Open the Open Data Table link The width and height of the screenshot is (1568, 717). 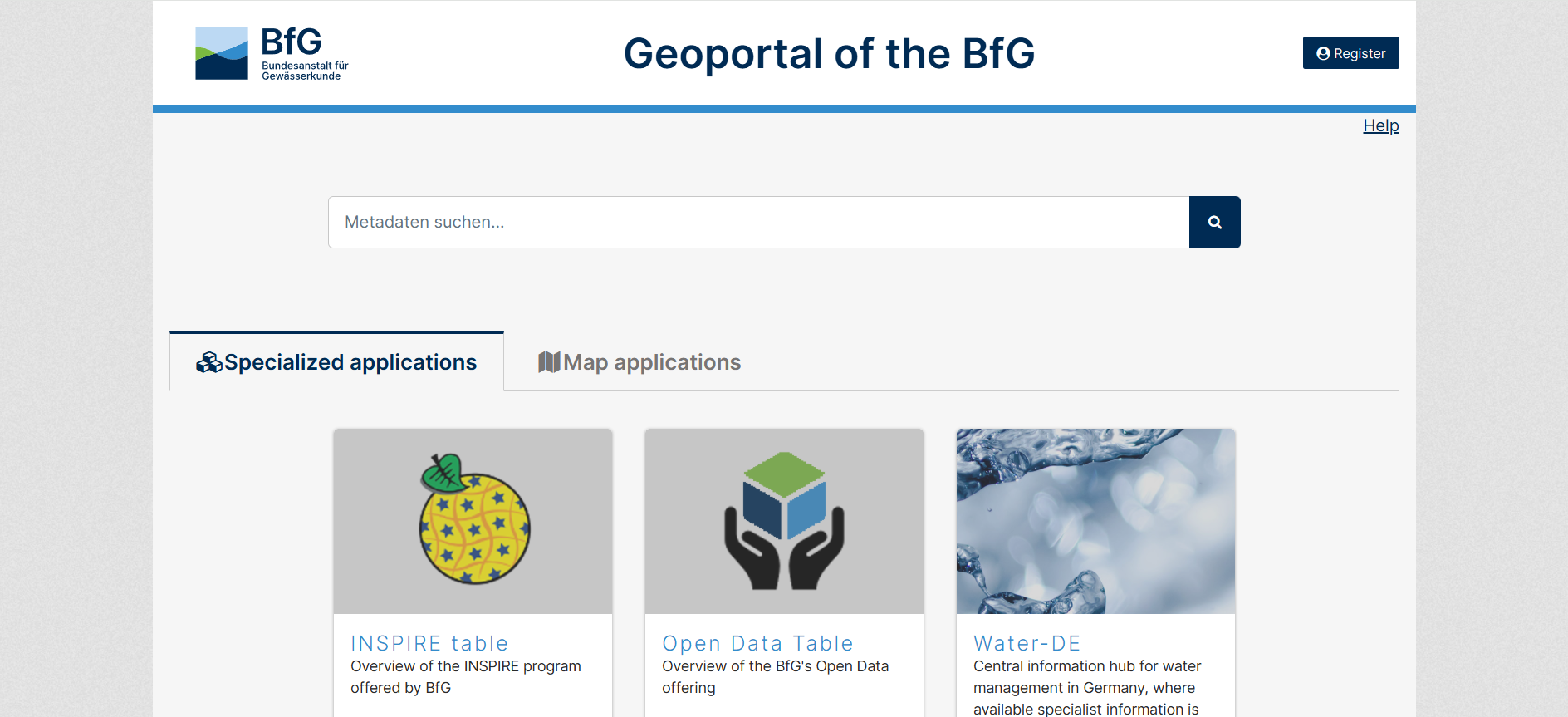coord(757,643)
